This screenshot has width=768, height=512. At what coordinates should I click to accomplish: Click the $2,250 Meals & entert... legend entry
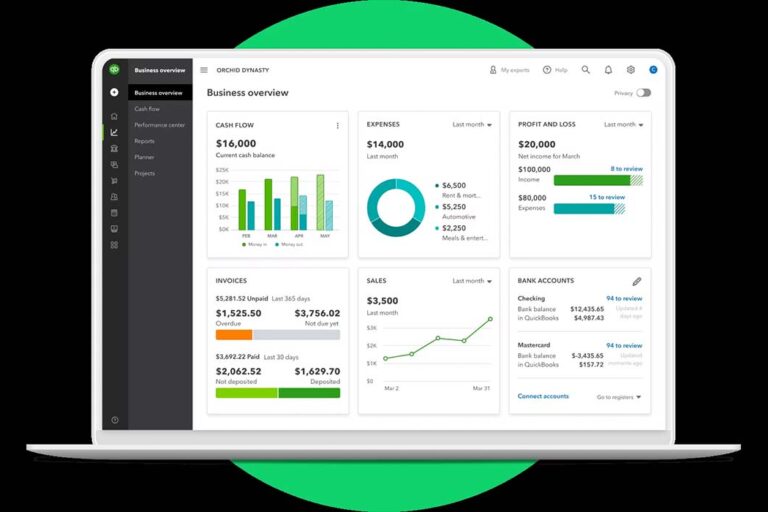[461, 233]
